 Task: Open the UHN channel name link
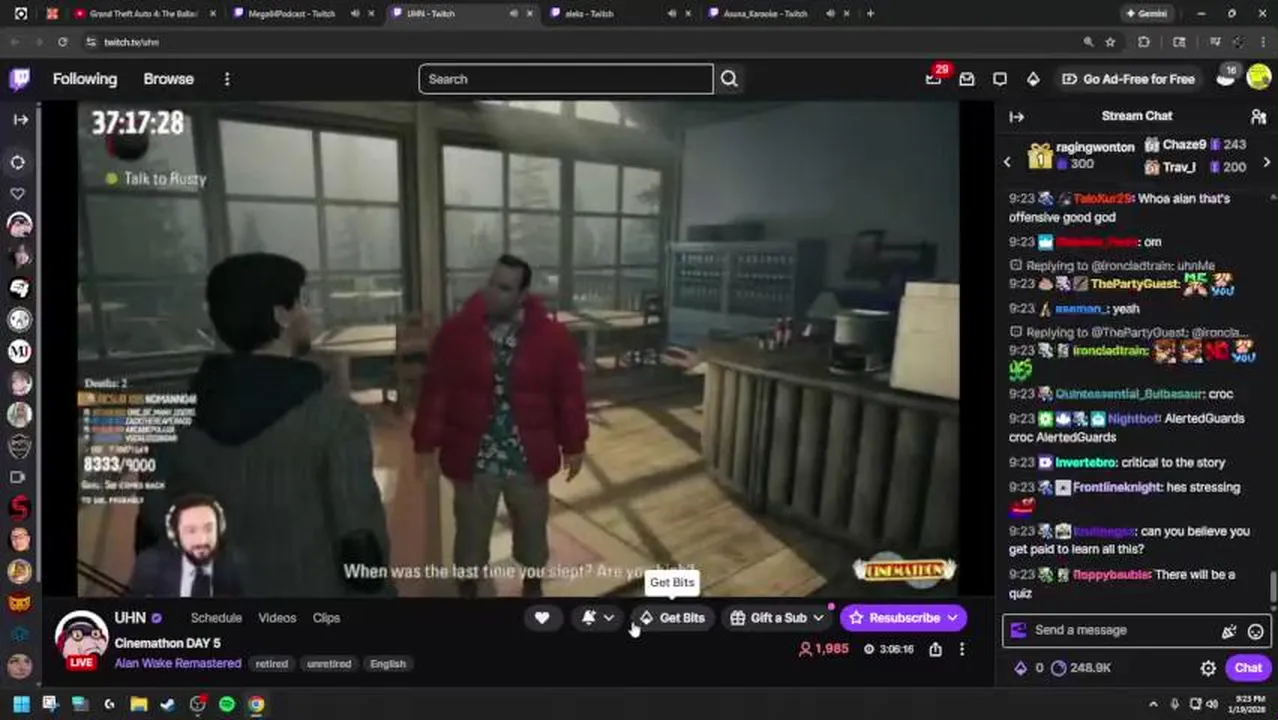(x=130, y=618)
